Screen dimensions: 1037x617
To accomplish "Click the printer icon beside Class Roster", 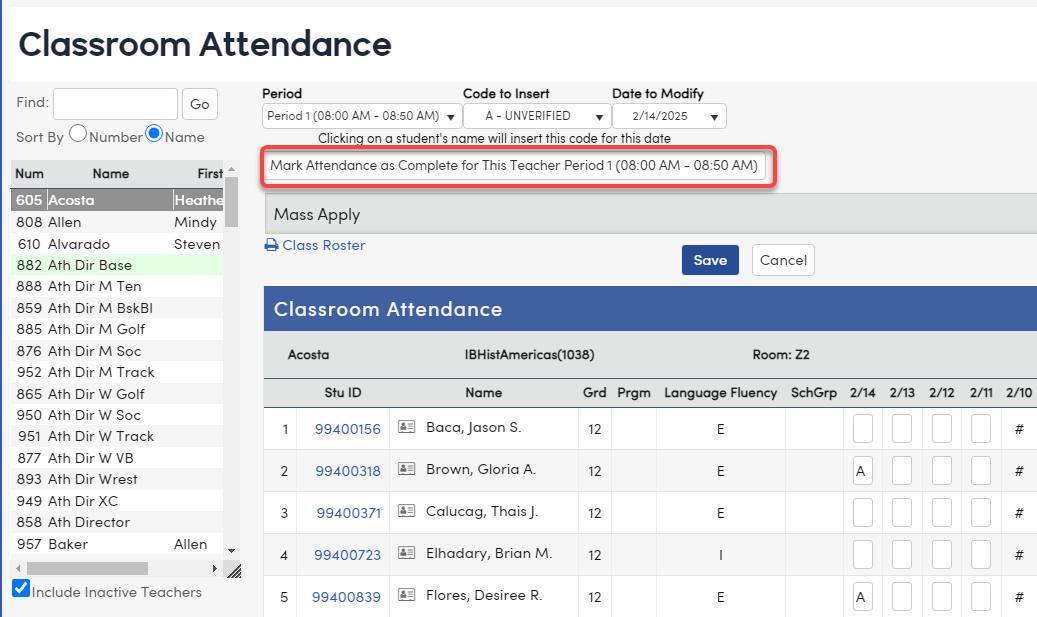I will (x=271, y=245).
